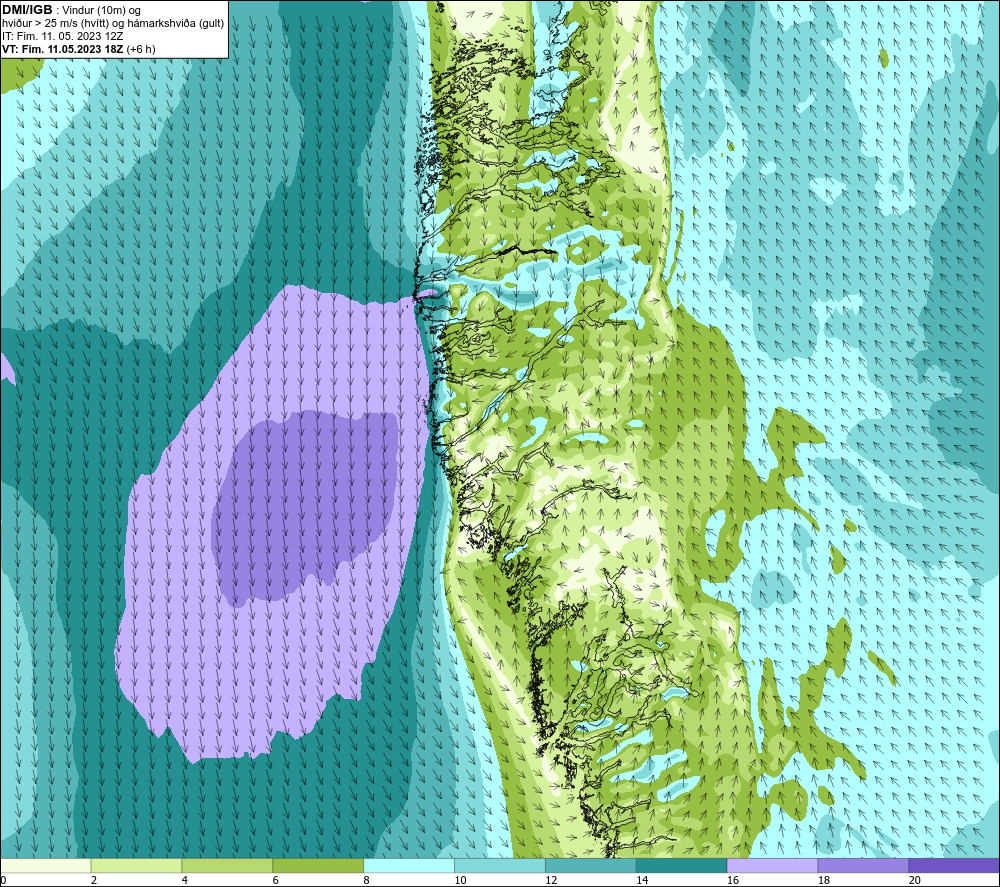
Task: Select the 4–6 m/s green legend swatch
Action: click(227, 866)
